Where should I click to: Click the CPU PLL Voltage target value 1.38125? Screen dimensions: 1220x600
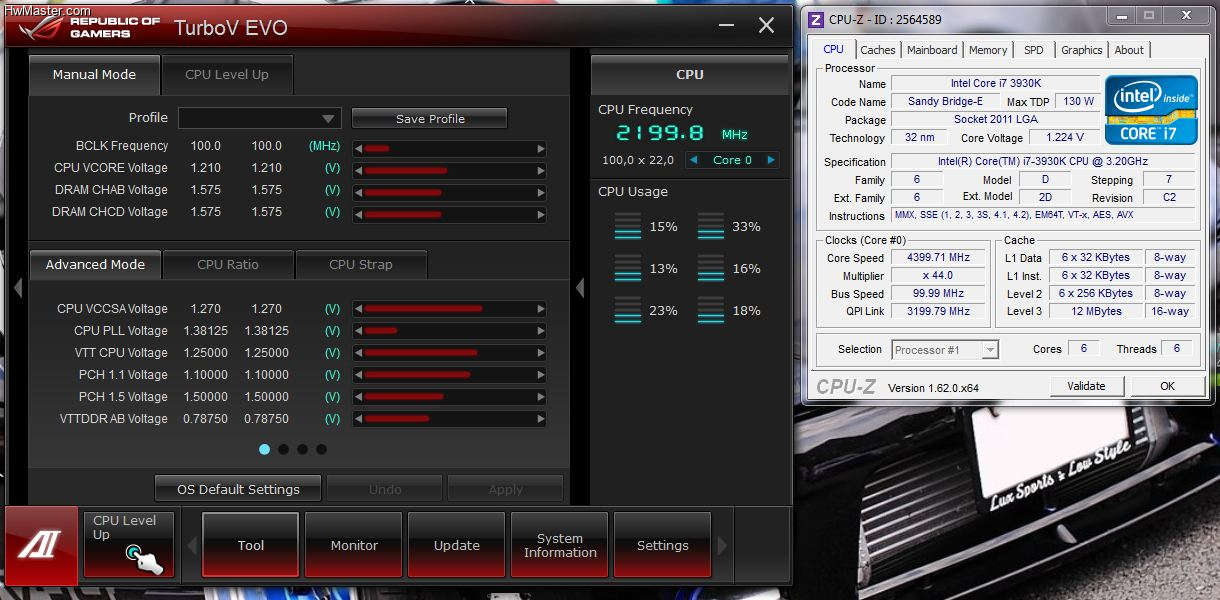coord(266,331)
